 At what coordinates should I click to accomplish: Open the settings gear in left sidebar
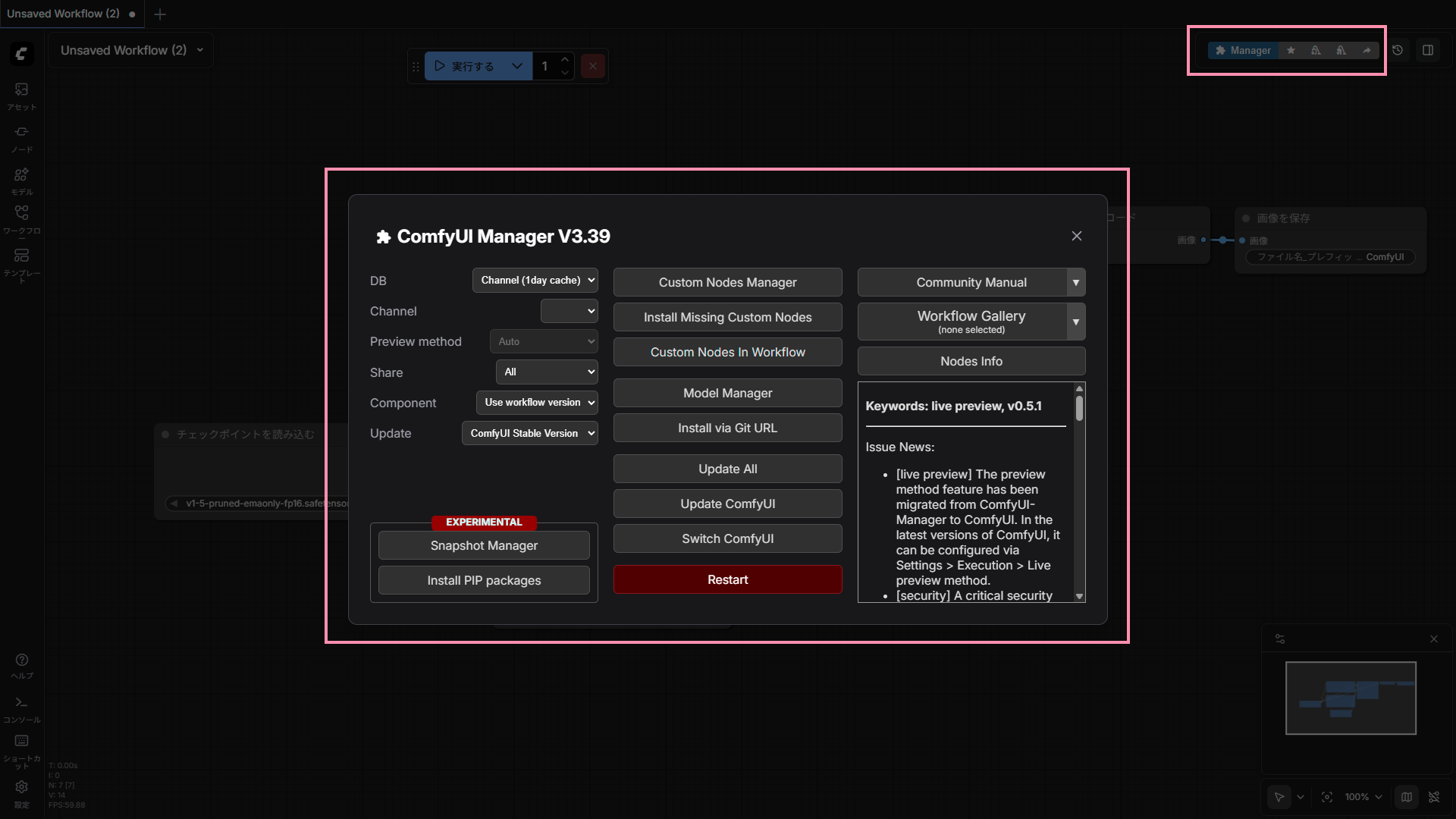click(x=21, y=787)
